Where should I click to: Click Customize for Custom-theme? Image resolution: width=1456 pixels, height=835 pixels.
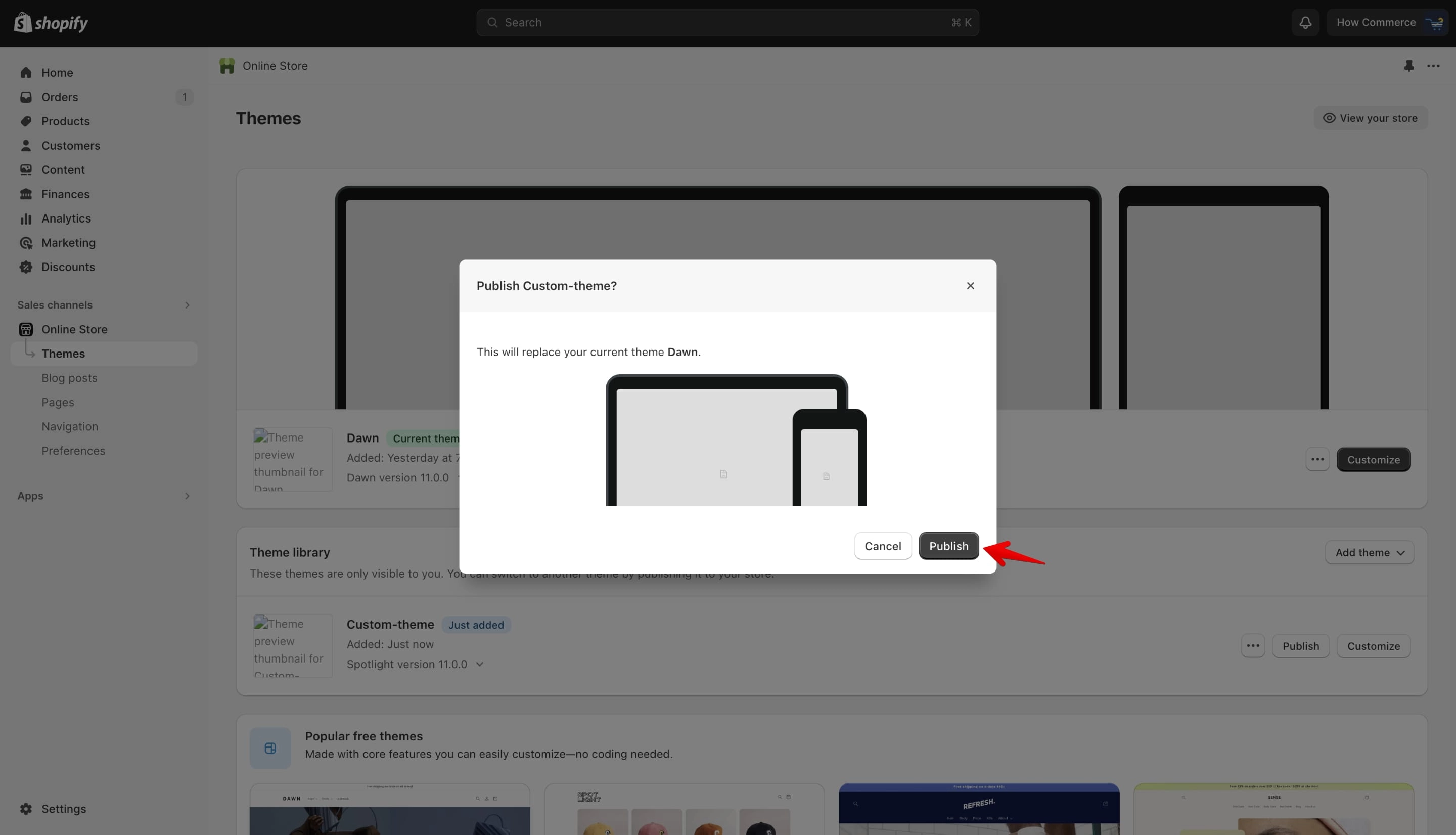point(1374,646)
